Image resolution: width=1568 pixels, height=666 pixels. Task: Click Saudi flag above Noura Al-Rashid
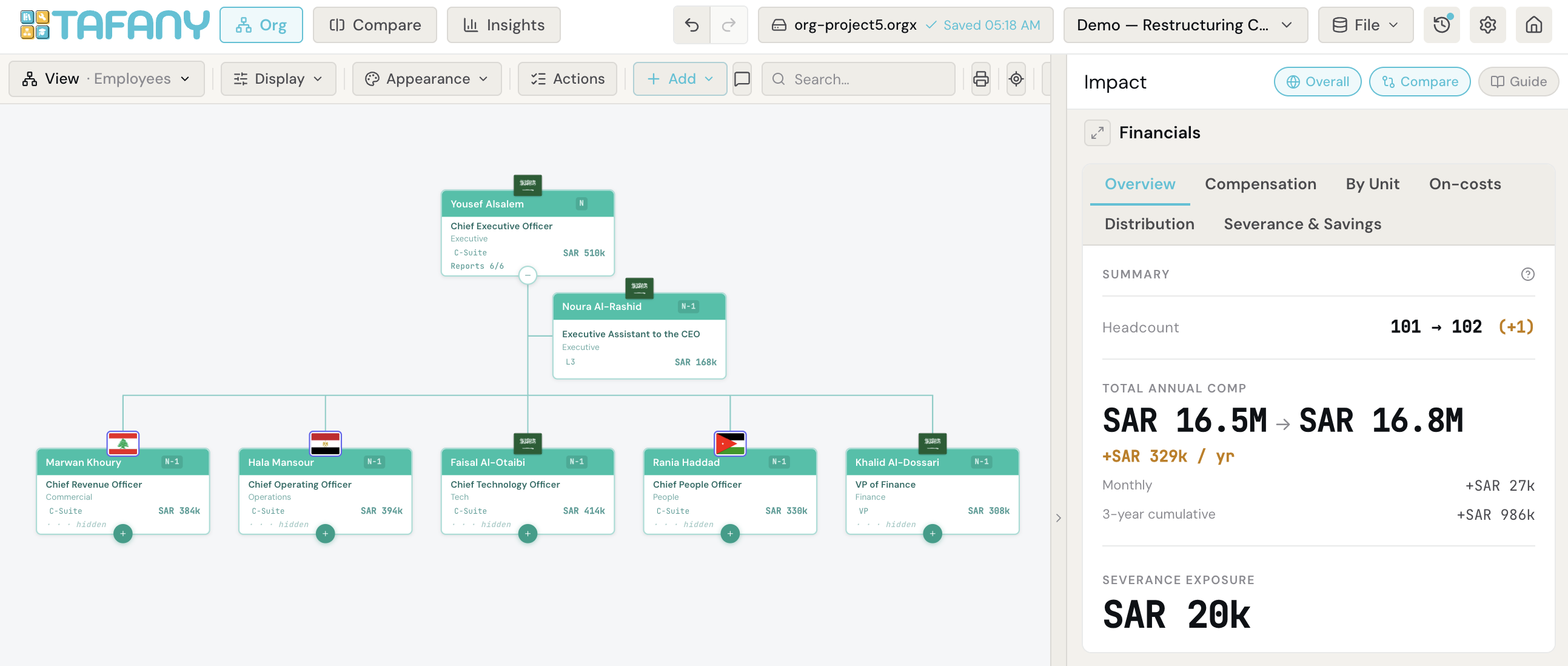click(x=639, y=287)
